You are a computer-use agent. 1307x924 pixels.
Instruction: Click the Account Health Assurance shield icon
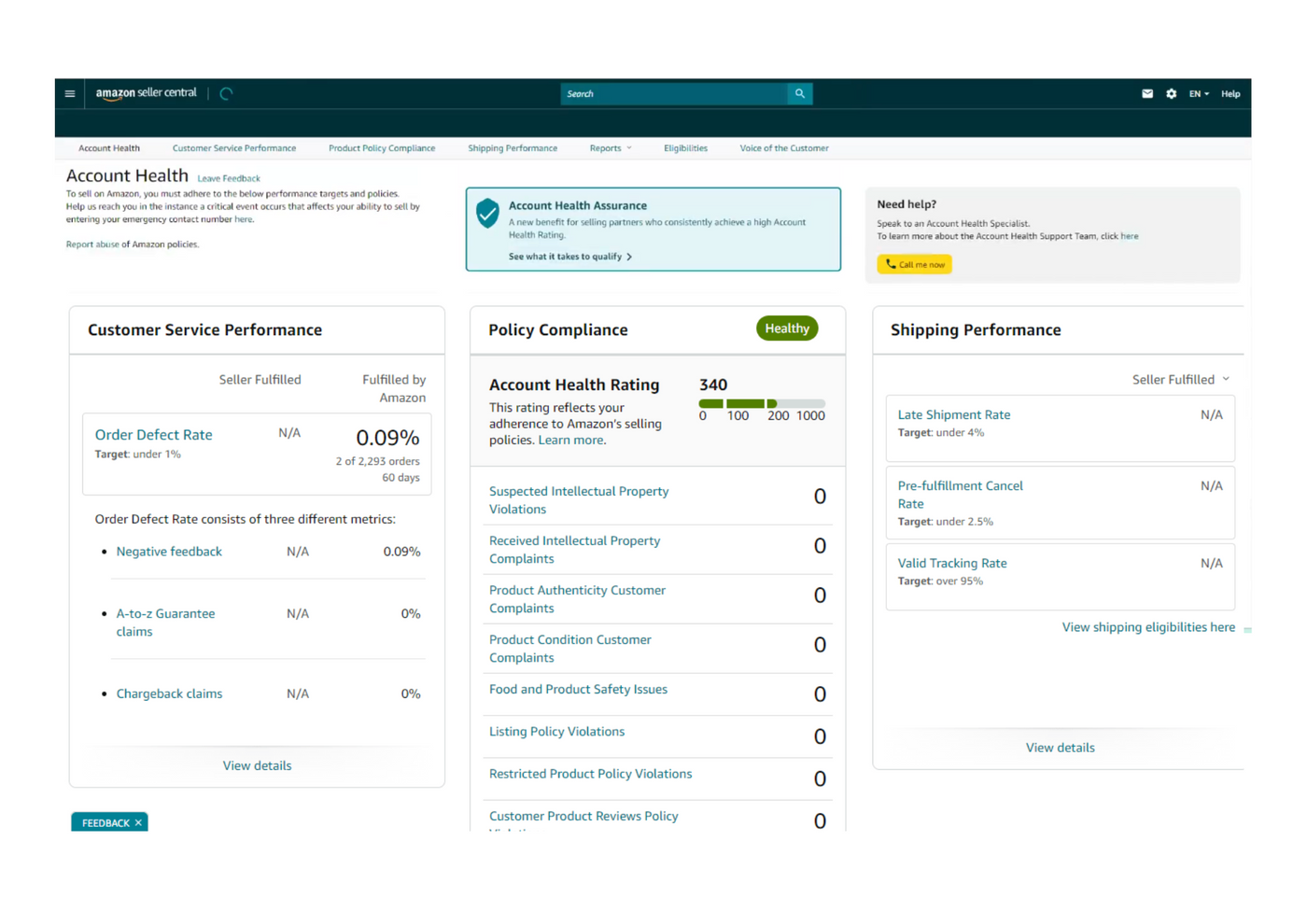coord(487,213)
